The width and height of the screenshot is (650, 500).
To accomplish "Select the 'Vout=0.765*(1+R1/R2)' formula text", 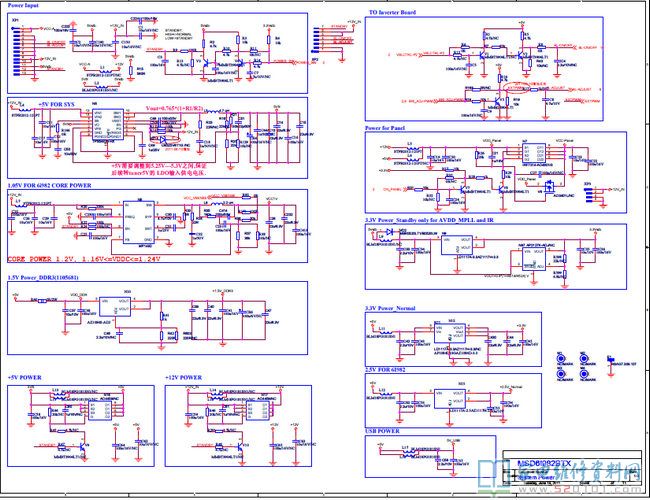I will (175, 108).
